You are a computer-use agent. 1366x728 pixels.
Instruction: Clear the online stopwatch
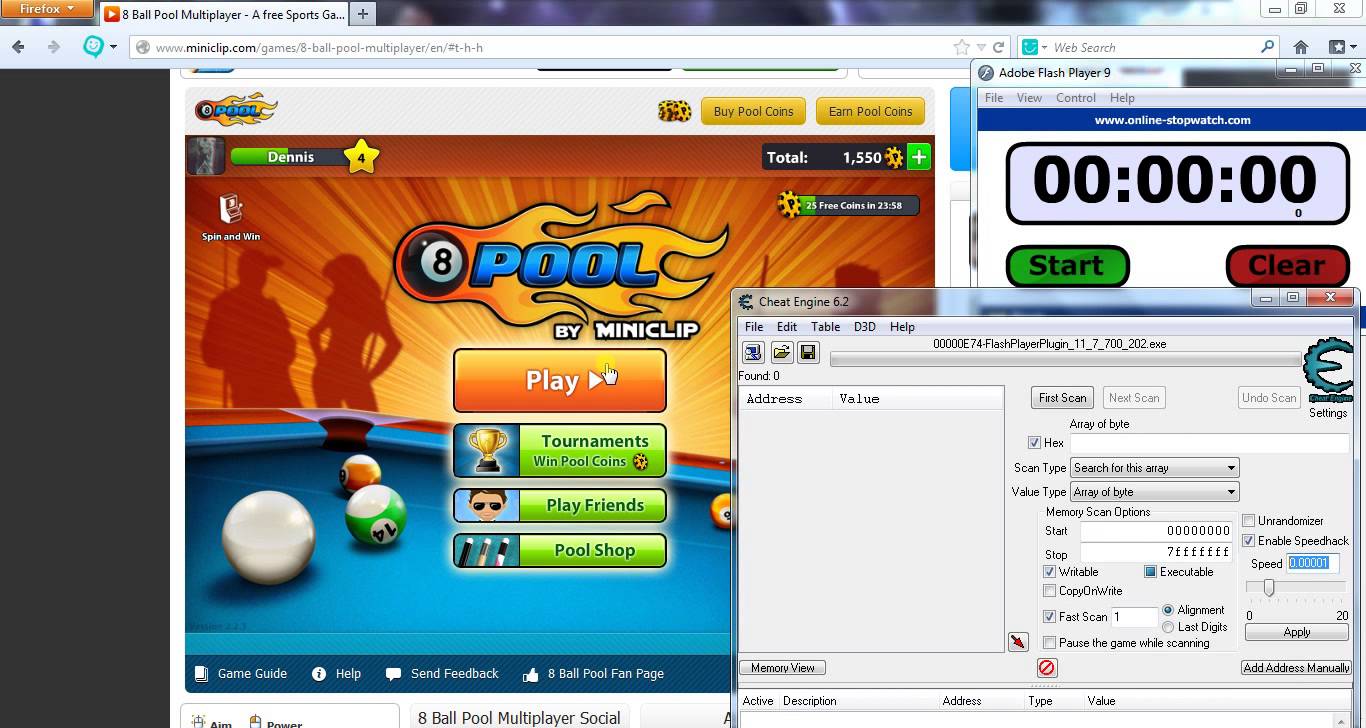coord(1287,266)
